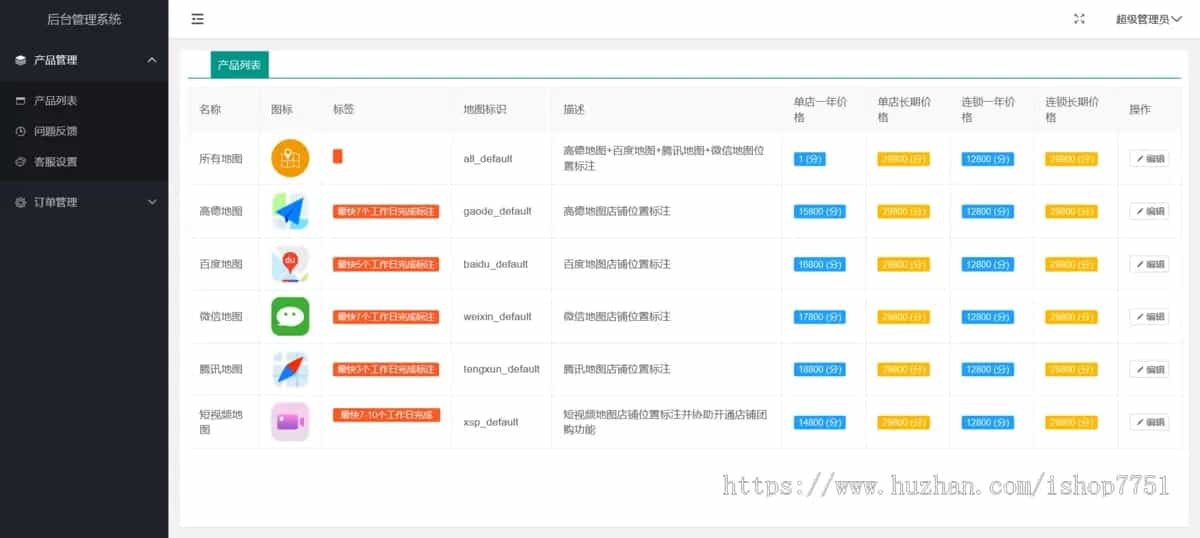Image resolution: width=1200 pixels, height=538 pixels.
Task: Click the orange tag in gaode_default row
Action: tap(386, 211)
